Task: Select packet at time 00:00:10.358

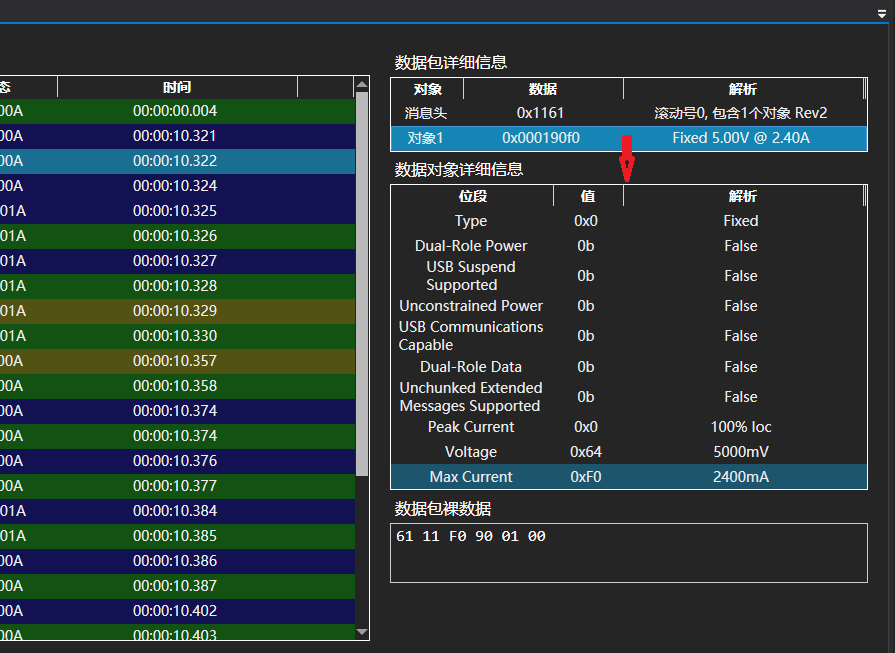Action: 177,386
